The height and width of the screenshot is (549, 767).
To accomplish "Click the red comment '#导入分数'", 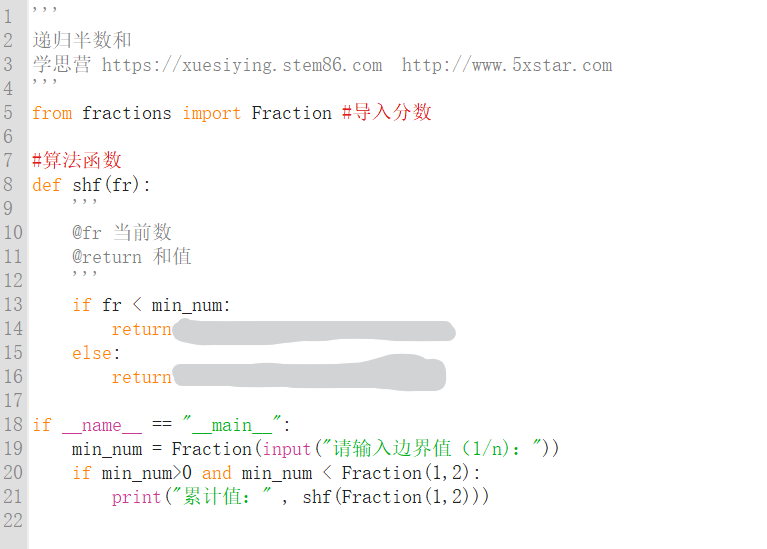I will 386,112.
